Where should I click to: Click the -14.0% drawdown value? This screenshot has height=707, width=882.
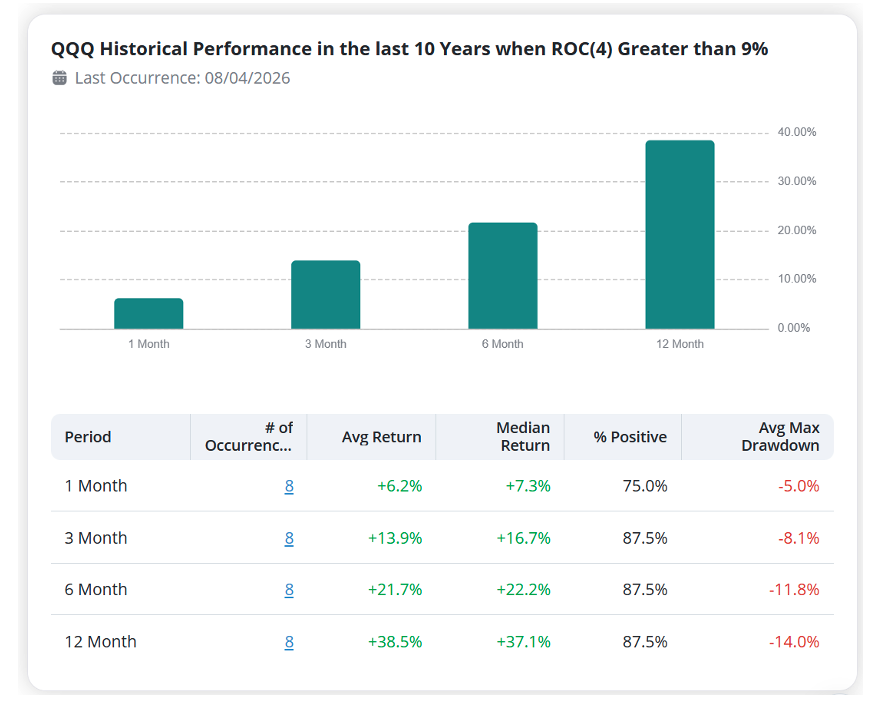[x=794, y=642]
